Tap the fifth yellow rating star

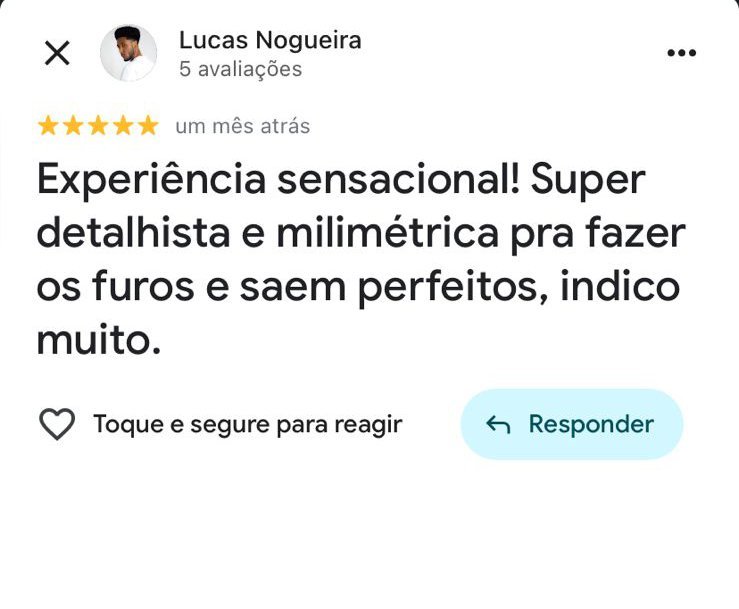(148, 126)
